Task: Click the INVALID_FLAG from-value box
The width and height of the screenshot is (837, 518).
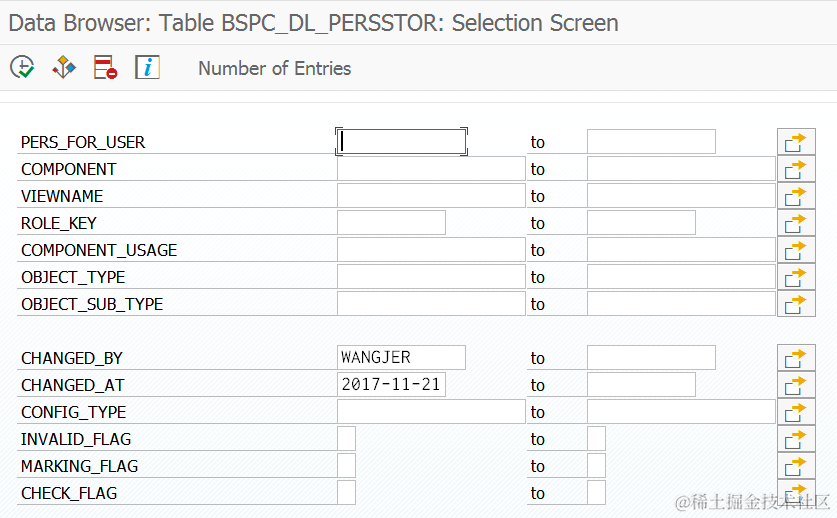Action: pos(346,439)
